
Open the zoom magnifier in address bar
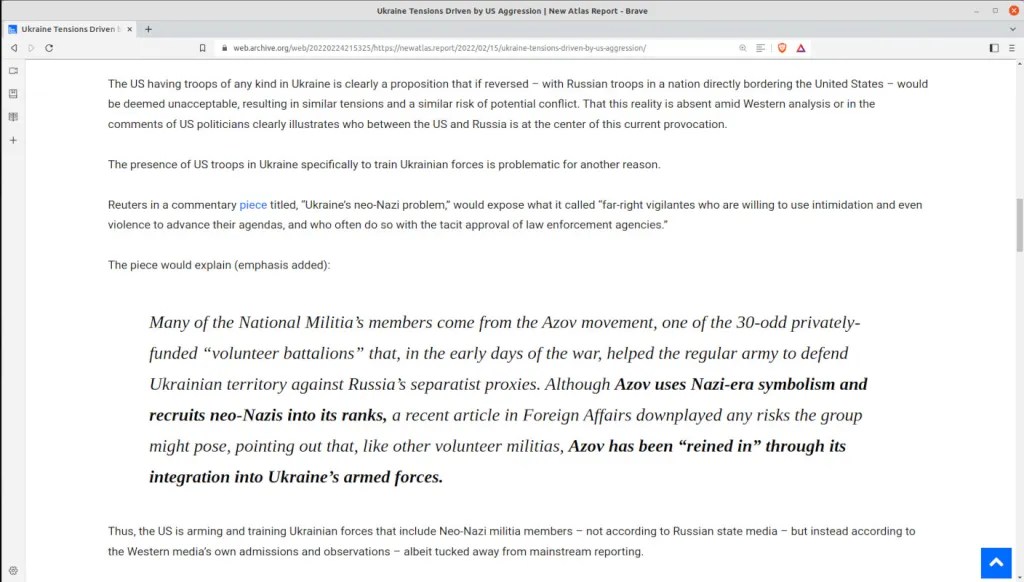pyautogui.click(x=742, y=48)
